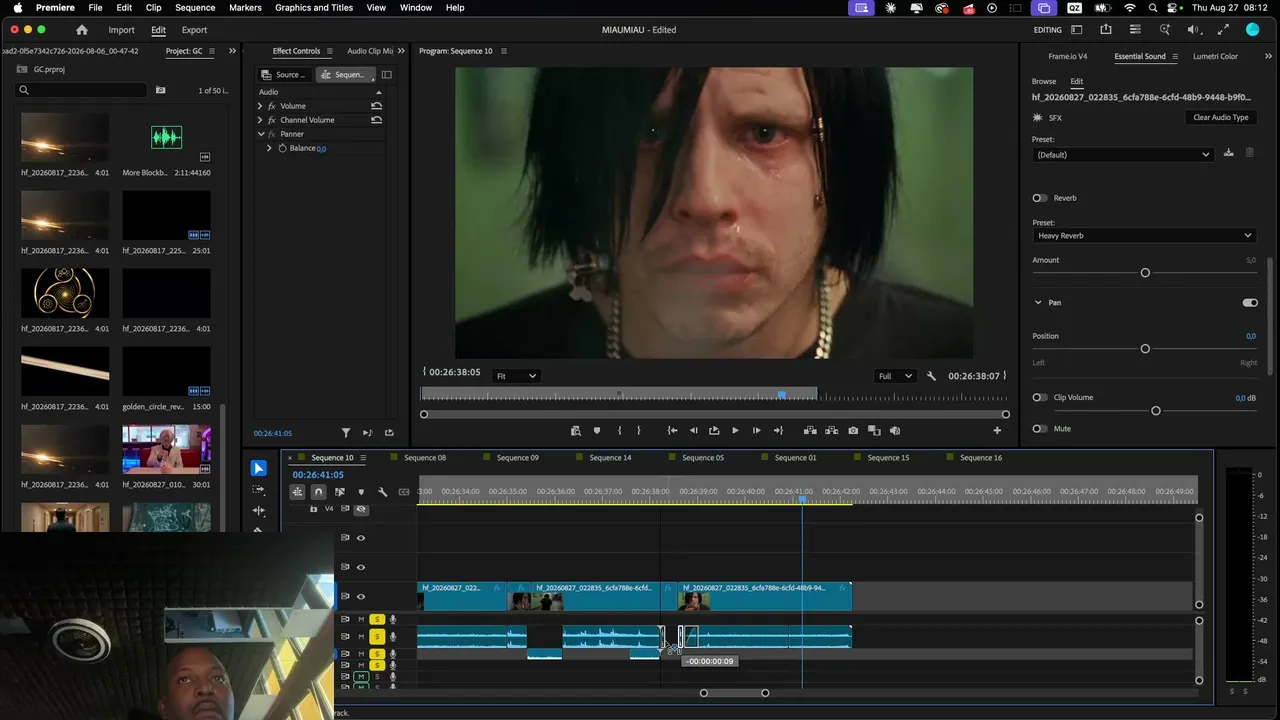Image resolution: width=1280 pixels, height=720 pixels.
Task: Collapse the Pan section chevron
Action: coord(1038,302)
